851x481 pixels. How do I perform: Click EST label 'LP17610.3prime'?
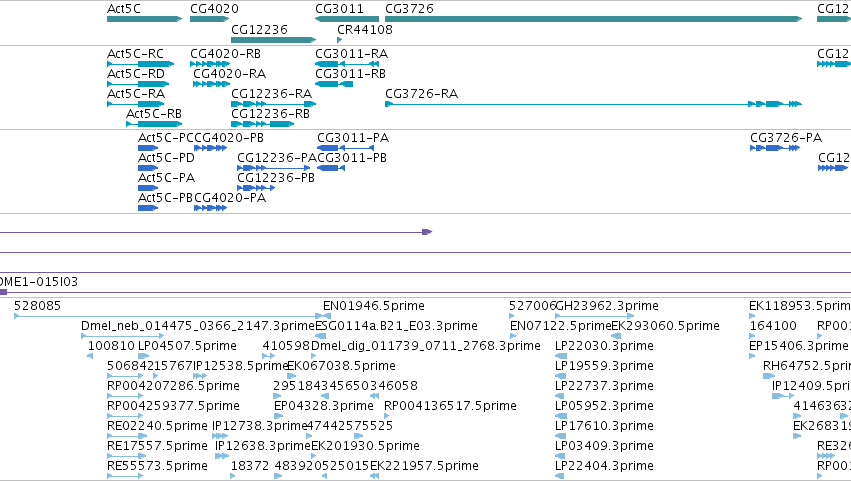(x=604, y=427)
